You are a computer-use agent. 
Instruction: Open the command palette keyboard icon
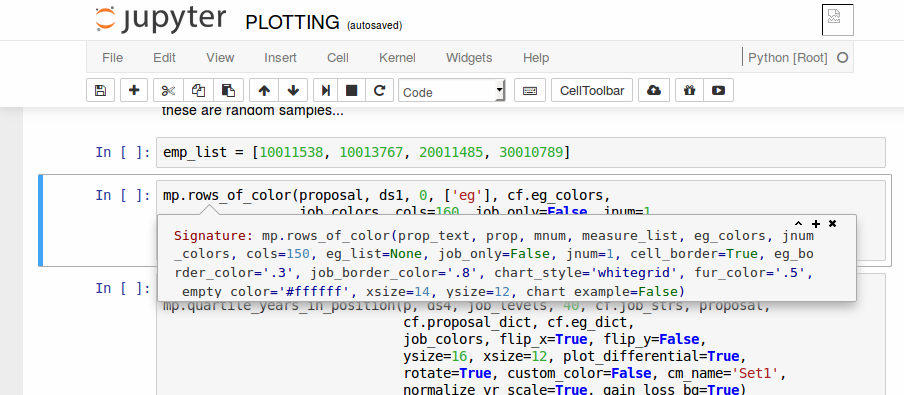point(530,91)
